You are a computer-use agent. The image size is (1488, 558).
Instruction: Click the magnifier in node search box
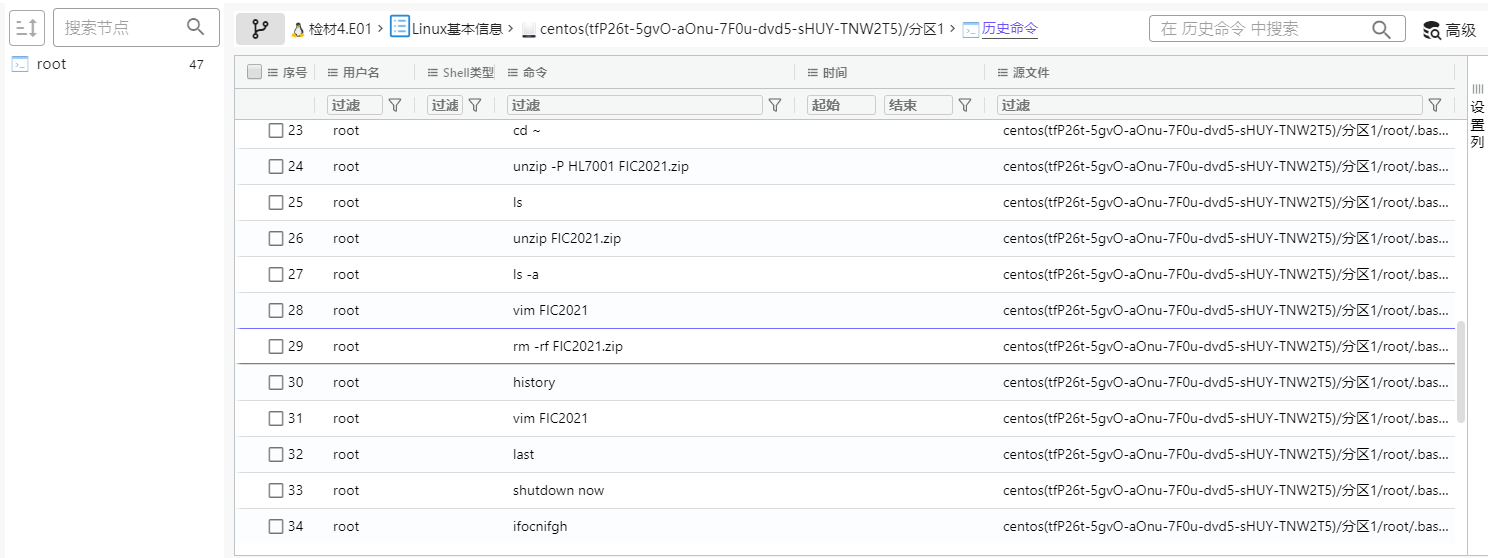pyautogui.click(x=196, y=28)
